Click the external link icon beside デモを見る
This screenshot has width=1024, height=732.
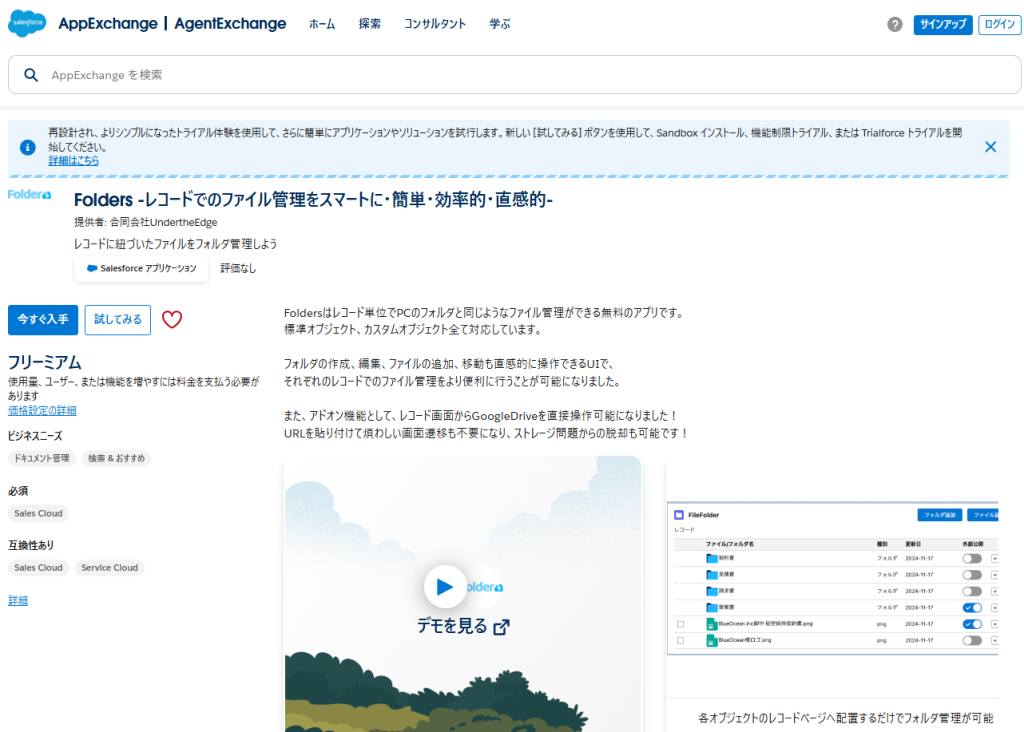click(x=502, y=627)
